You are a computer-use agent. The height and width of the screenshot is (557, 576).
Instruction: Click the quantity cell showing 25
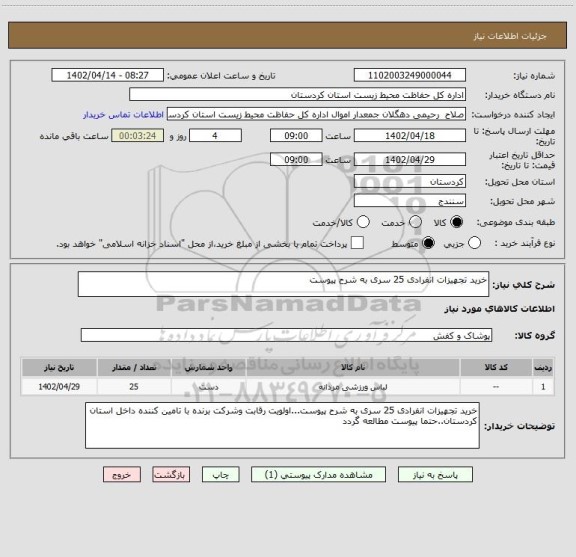(x=134, y=387)
